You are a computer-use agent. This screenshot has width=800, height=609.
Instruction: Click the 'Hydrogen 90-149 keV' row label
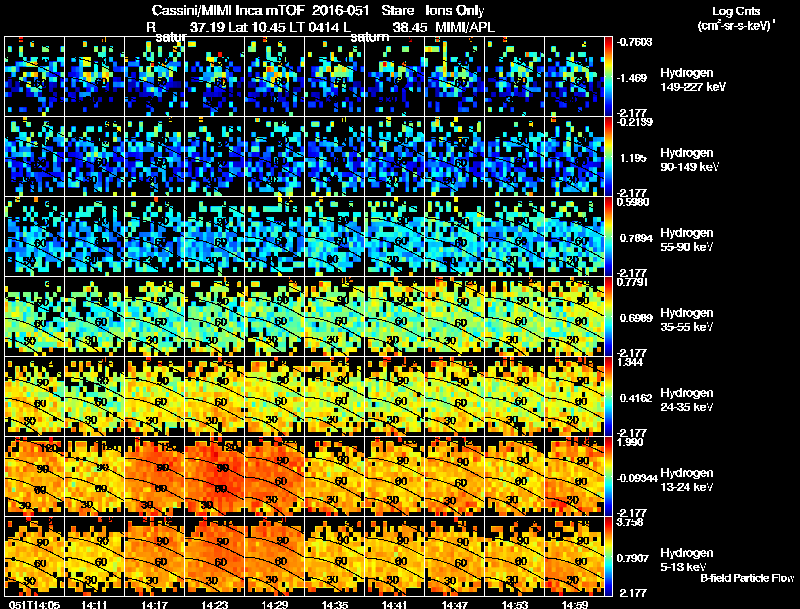689,160
